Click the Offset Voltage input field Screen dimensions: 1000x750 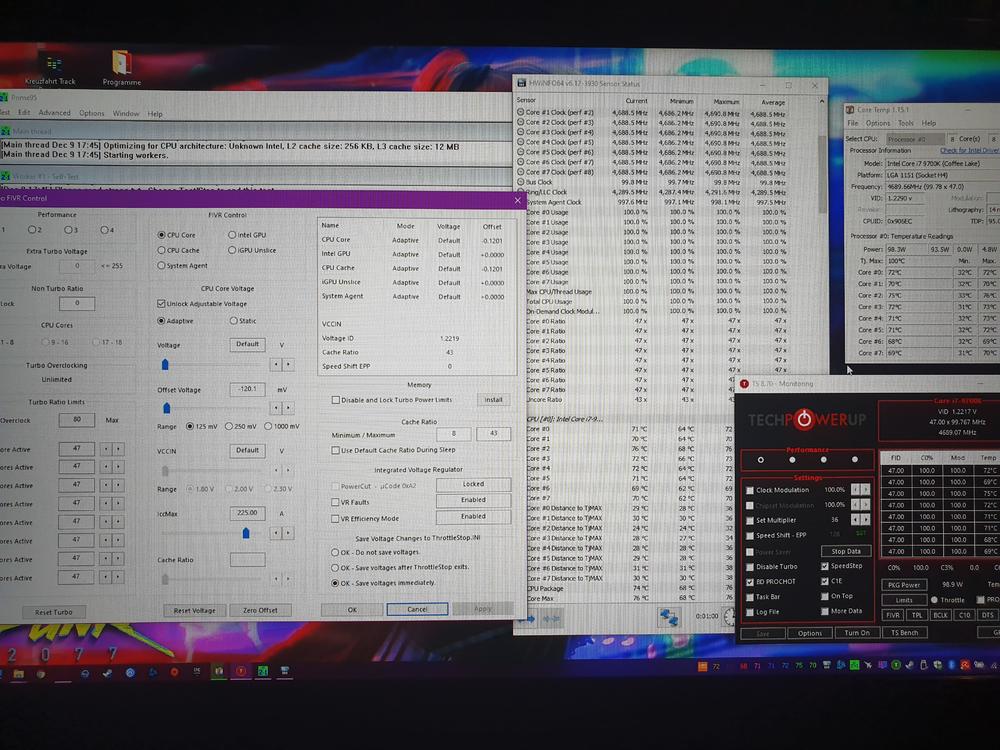point(247,389)
